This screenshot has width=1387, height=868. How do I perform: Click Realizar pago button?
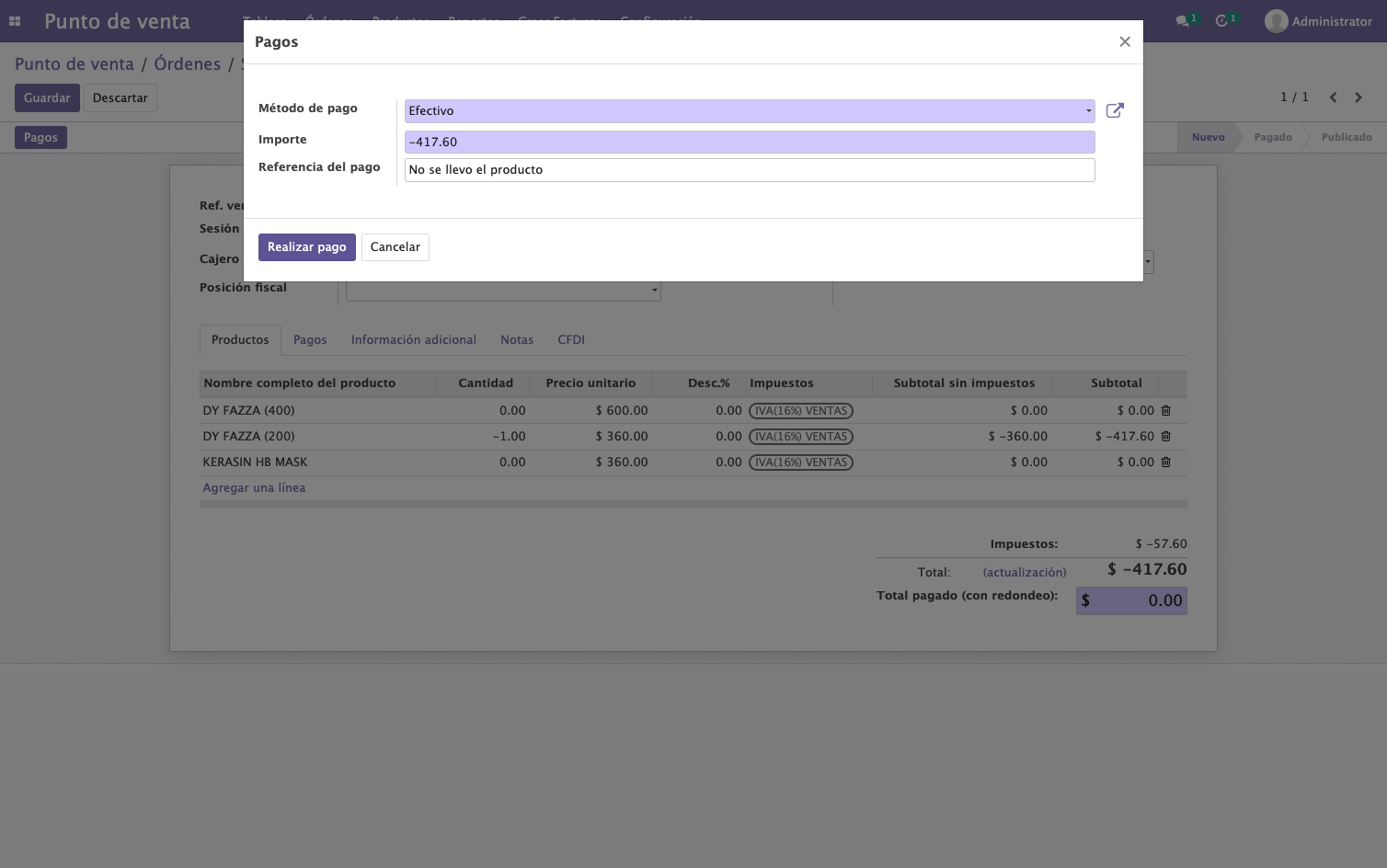[306, 247]
